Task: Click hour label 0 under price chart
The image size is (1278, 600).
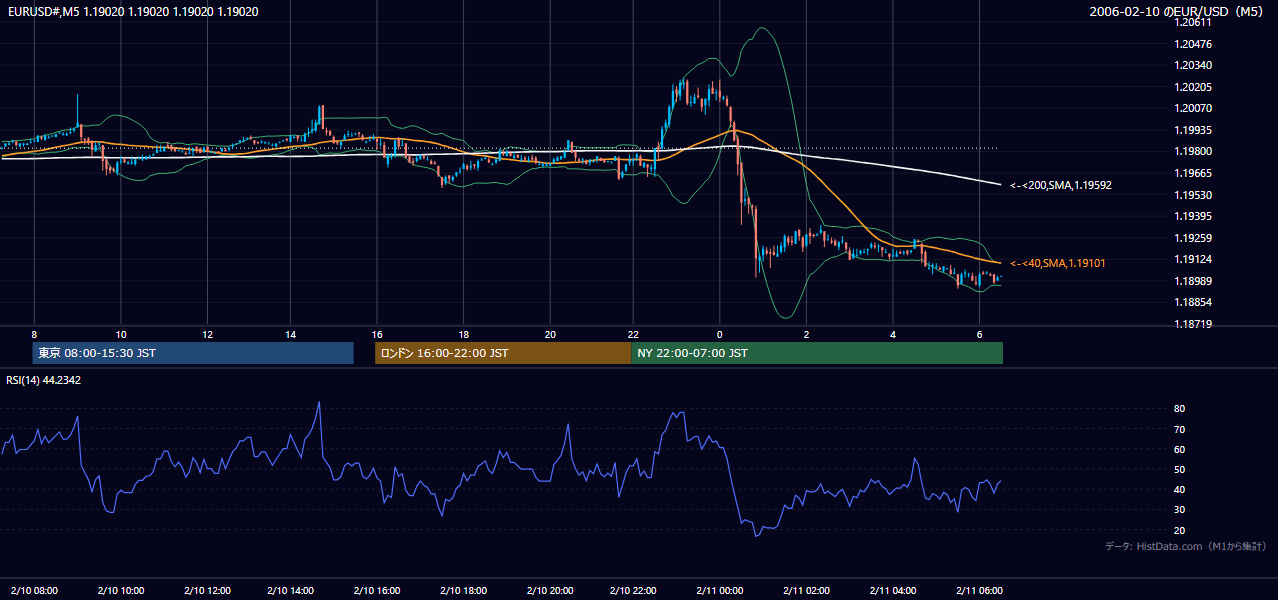Action: (x=720, y=333)
